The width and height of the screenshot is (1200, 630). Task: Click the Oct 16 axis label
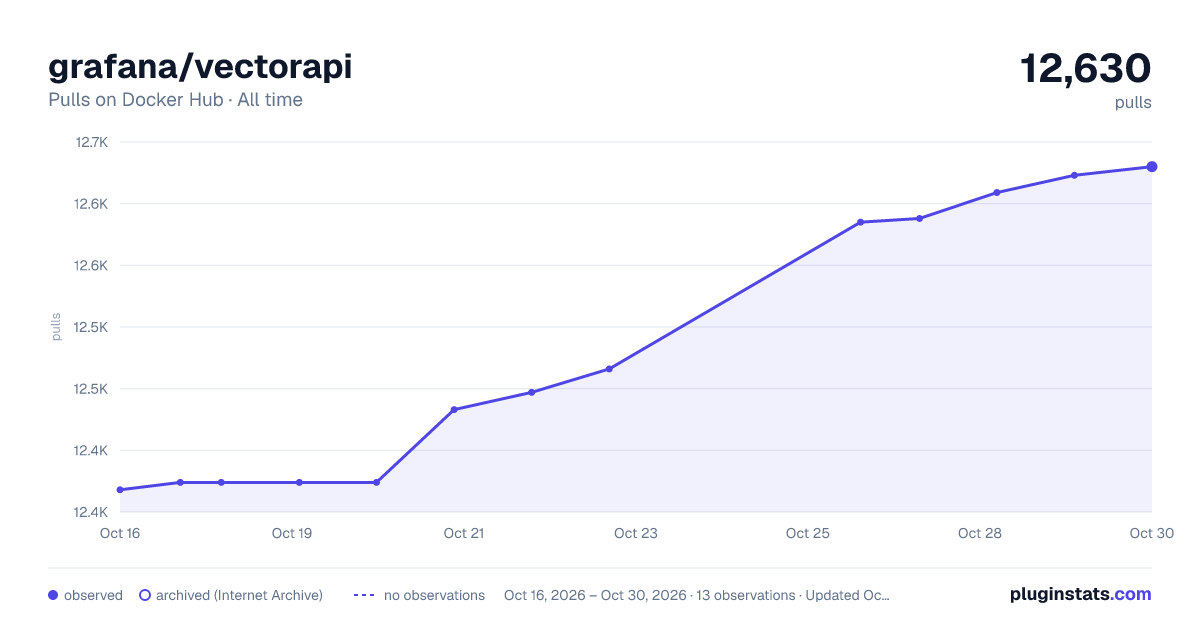tap(120, 533)
